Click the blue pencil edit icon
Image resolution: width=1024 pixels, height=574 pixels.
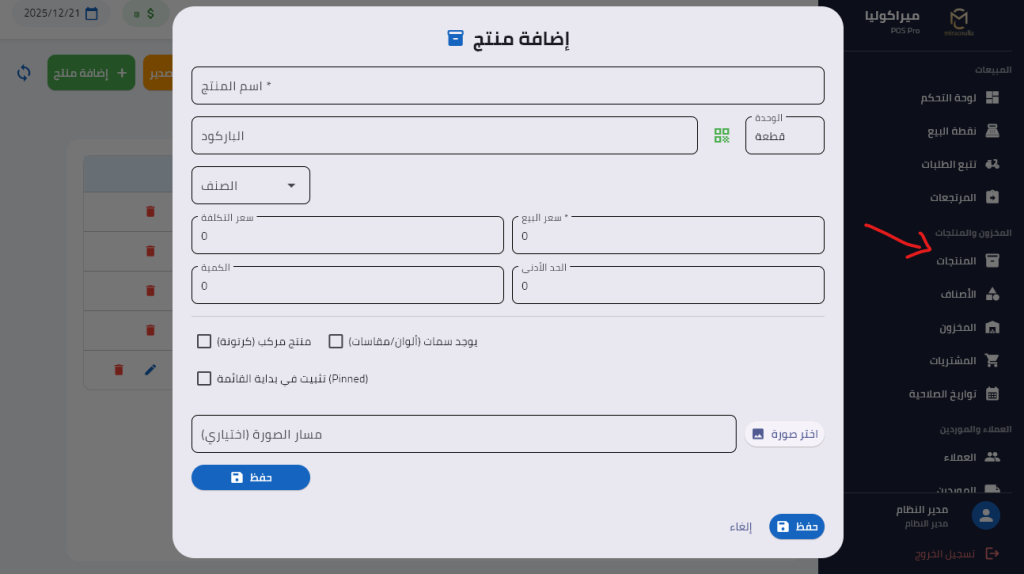pos(151,370)
